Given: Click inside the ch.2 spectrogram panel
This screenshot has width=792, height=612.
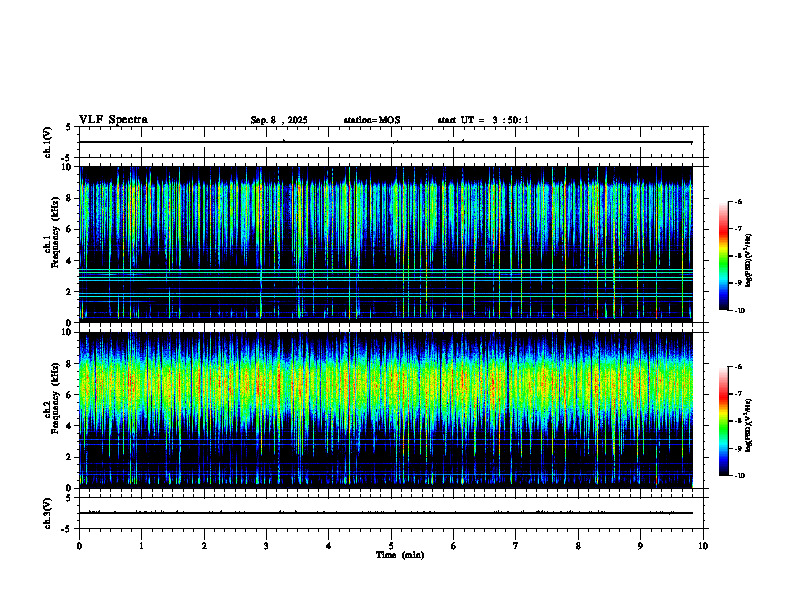Looking at the screenshot, I should click(386, 410).
